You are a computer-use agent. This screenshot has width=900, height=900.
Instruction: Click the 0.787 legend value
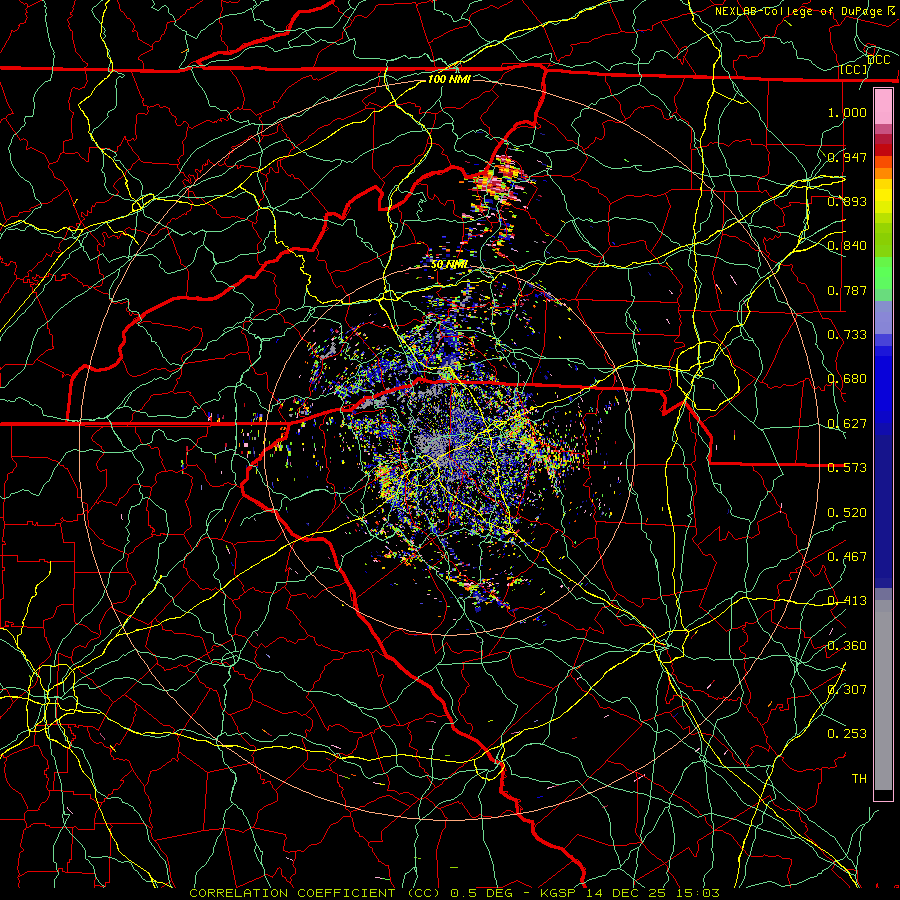[x=847, y=290]
